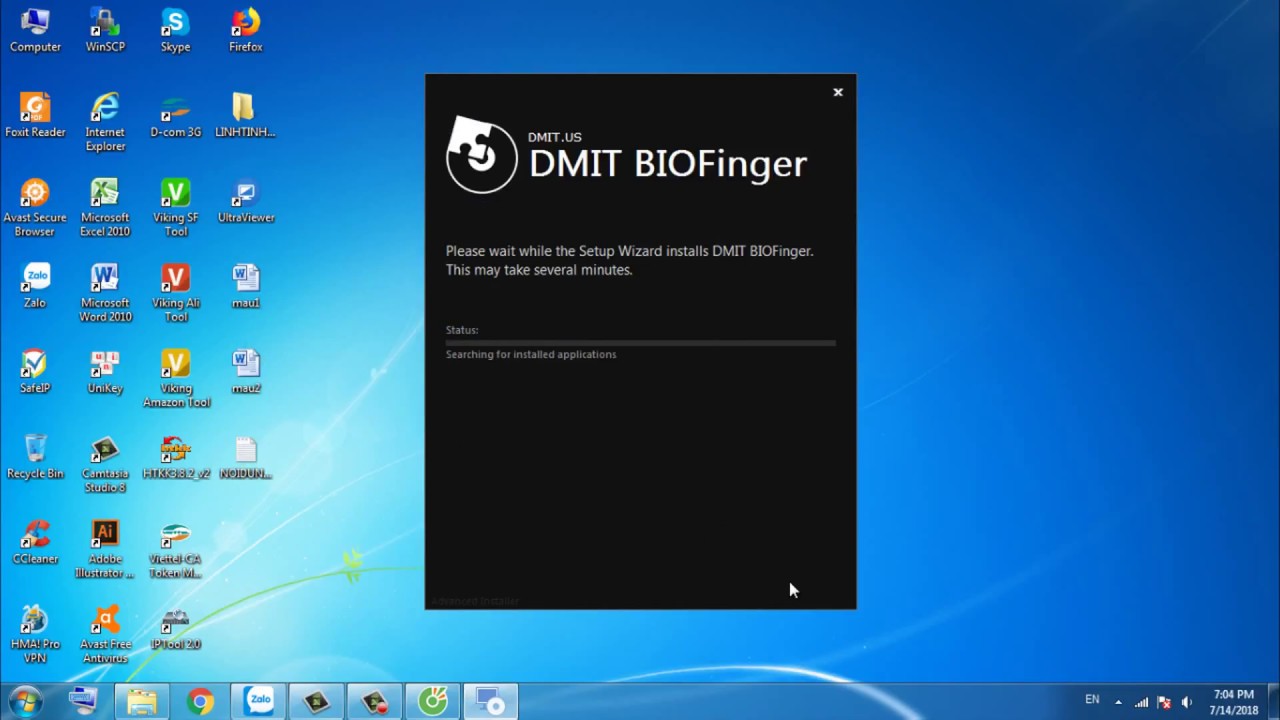This screenshot has height=720, width=1280.
Task: Select the Adobe Illustrator shortcut
Action: click(x=105, y=548)
